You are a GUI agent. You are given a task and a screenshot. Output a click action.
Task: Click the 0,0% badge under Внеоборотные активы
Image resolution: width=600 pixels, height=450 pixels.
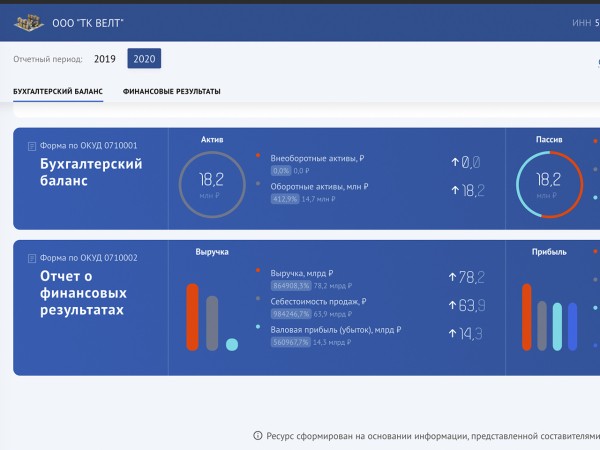pos(281,171)
